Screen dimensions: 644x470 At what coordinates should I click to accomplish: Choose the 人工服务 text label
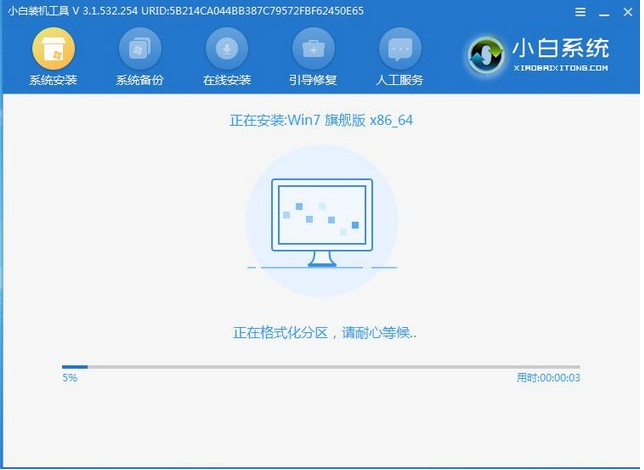pos(401,80)
